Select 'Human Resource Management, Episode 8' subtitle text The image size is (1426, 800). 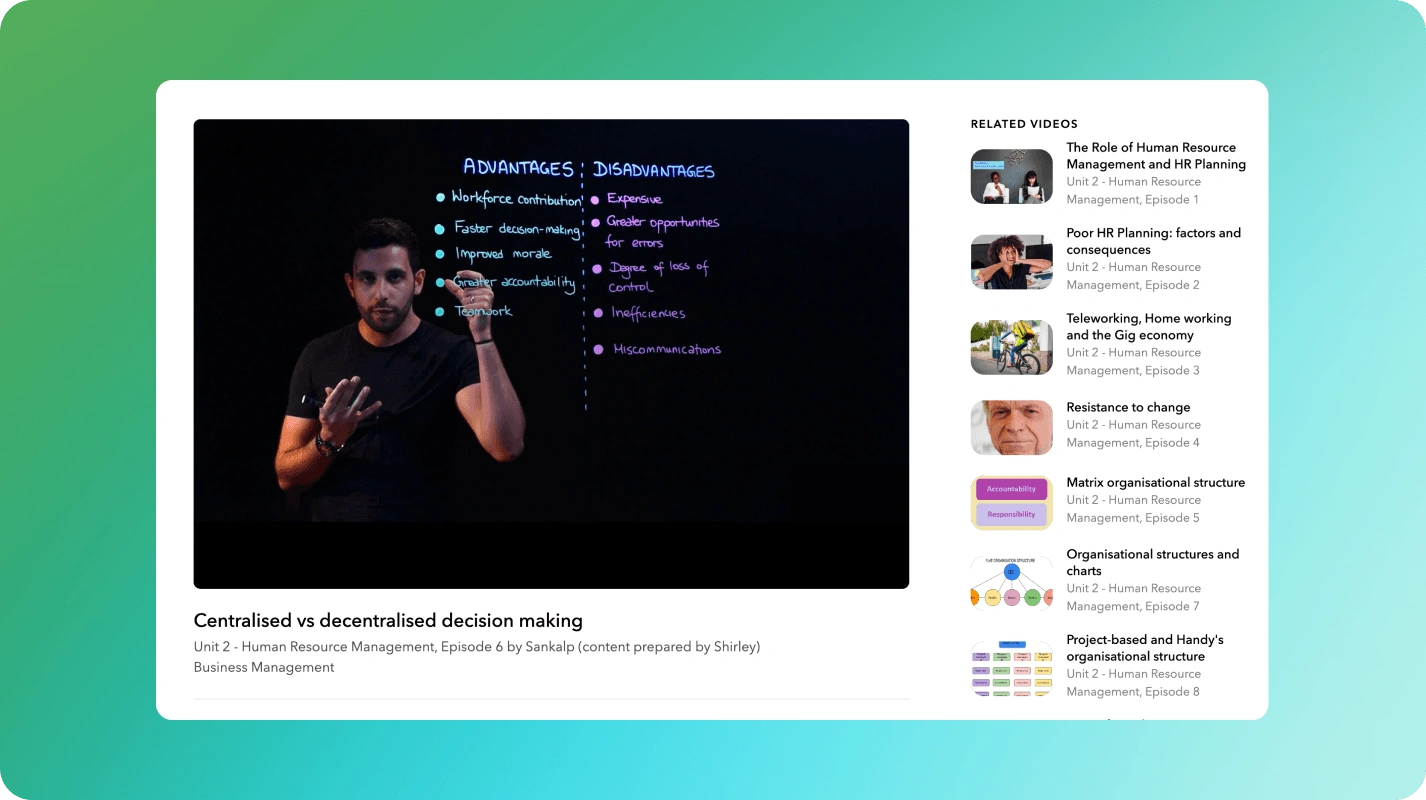coord(1133,682)
